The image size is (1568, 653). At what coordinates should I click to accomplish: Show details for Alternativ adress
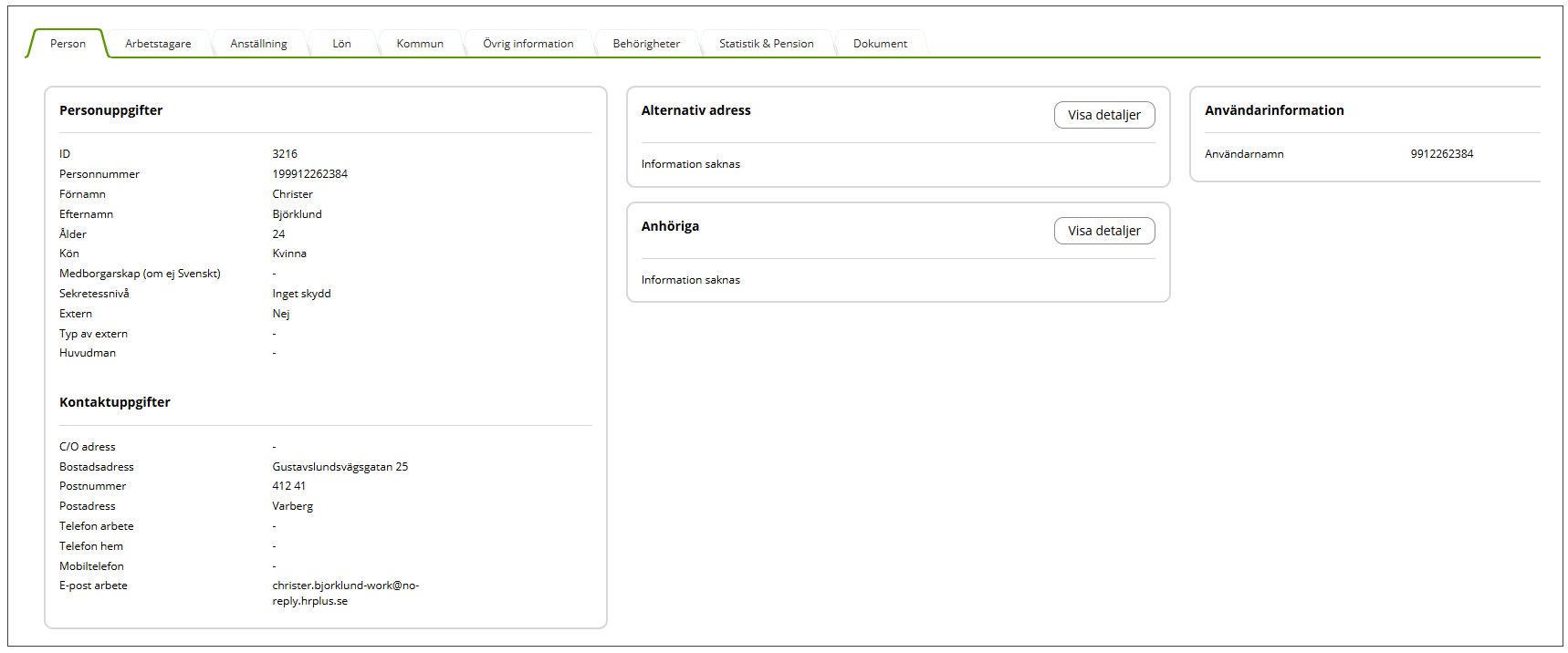(x=1103, y=115)
